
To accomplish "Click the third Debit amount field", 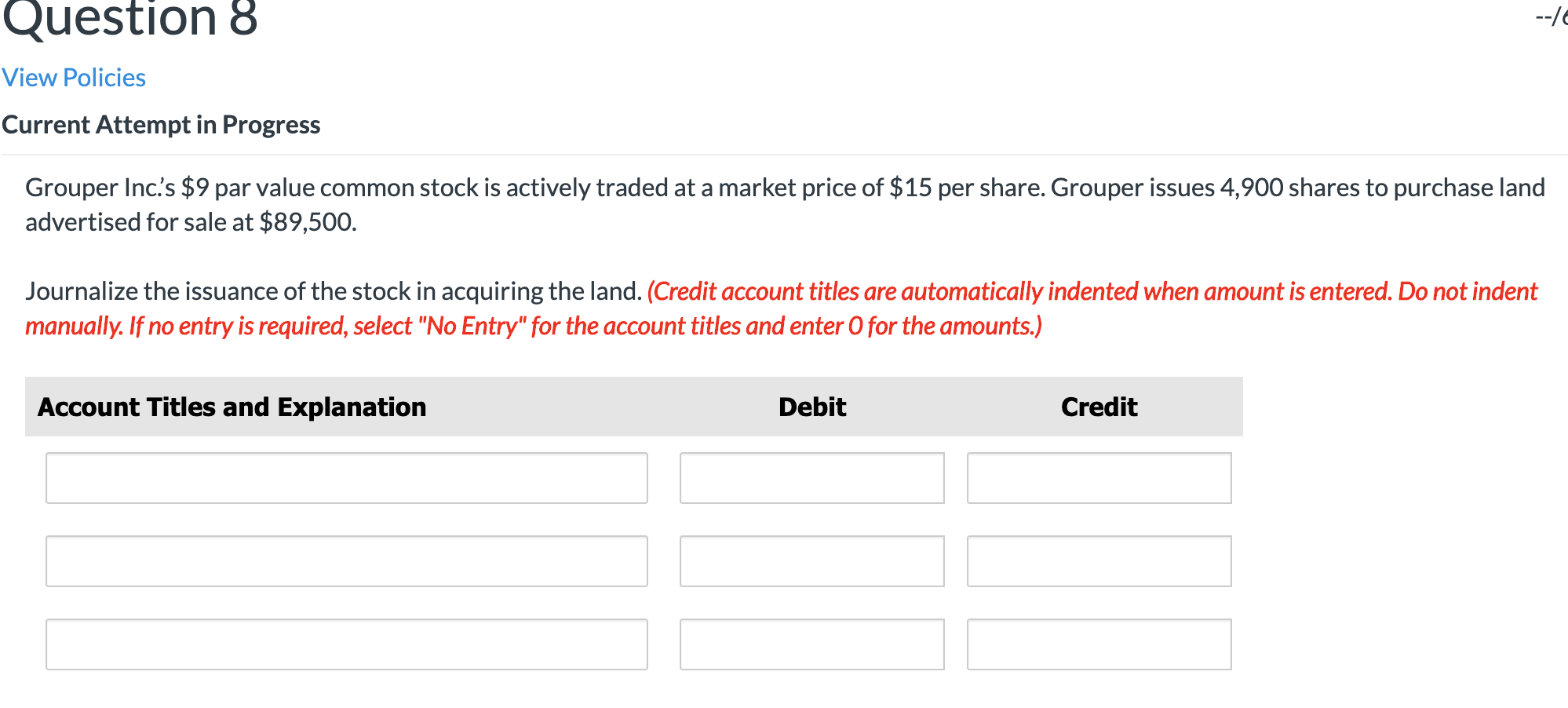I will tap(811, 644).
